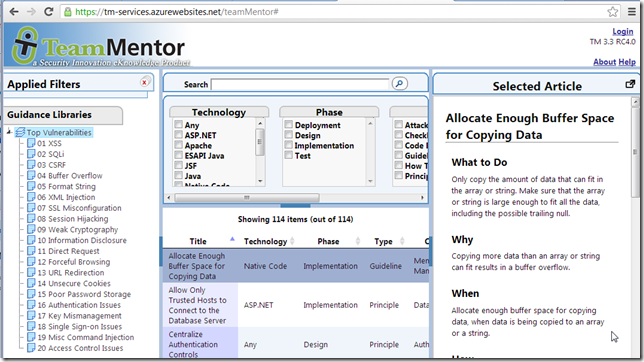Click the 07 SSL Misconfiguration view icon

[x=31, y=208]
